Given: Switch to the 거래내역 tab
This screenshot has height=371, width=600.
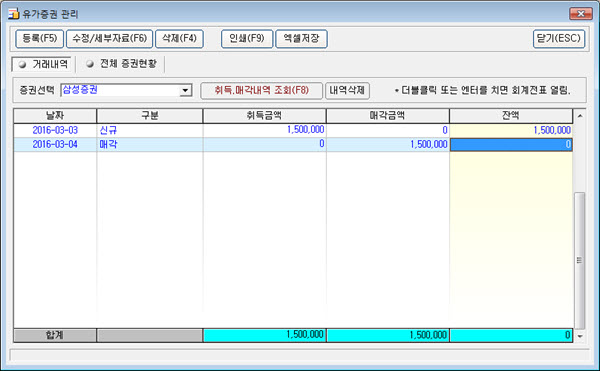Looking at the screenshot, I should pyautogui.click(x=43, y=64).
